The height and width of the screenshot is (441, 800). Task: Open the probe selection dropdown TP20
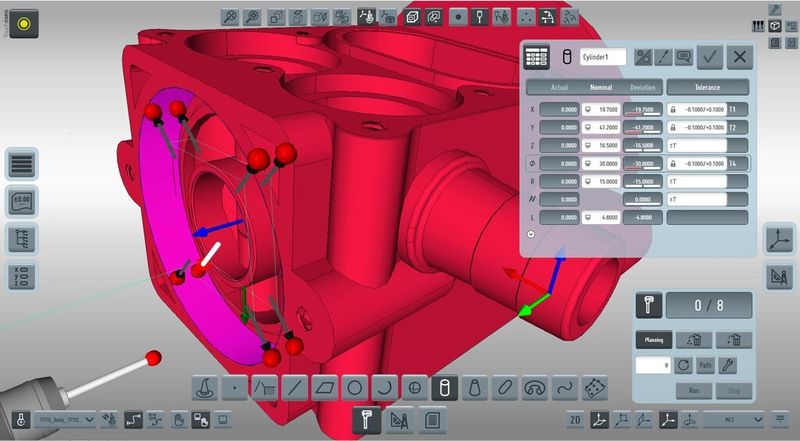pyautogui.click(x=65, y=420)
